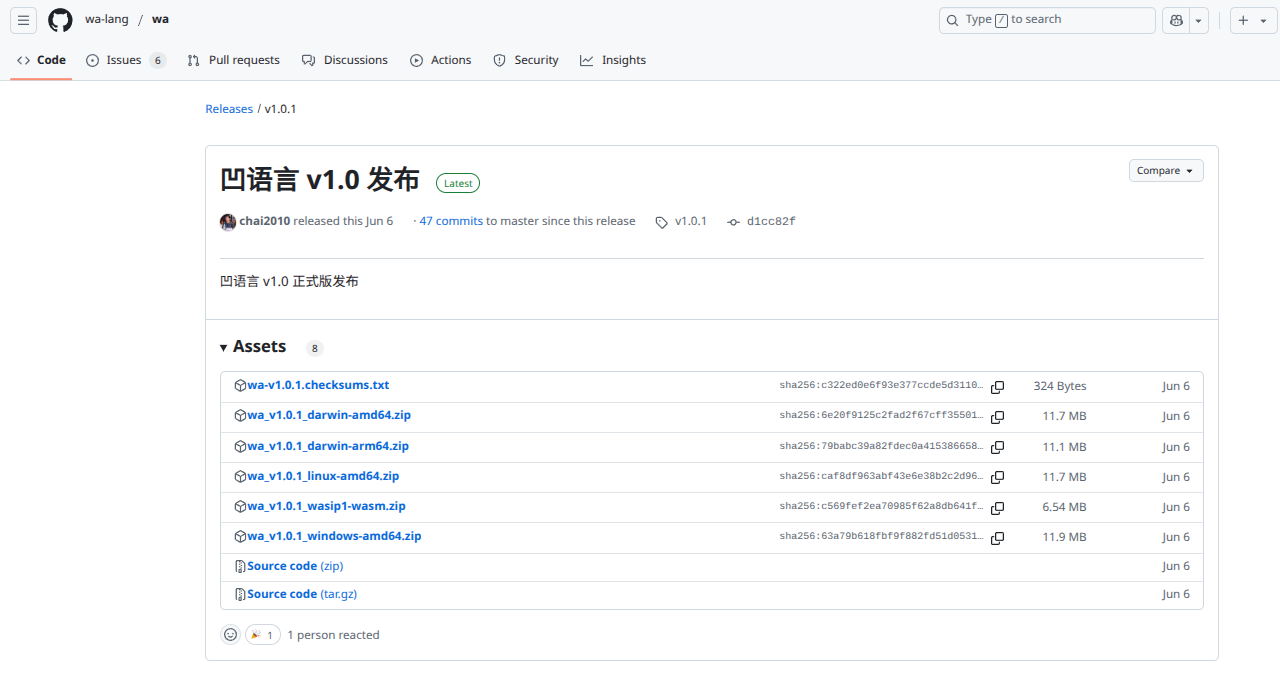Switch to the Issues tab

pyautogui.click(x=126, y=60)
